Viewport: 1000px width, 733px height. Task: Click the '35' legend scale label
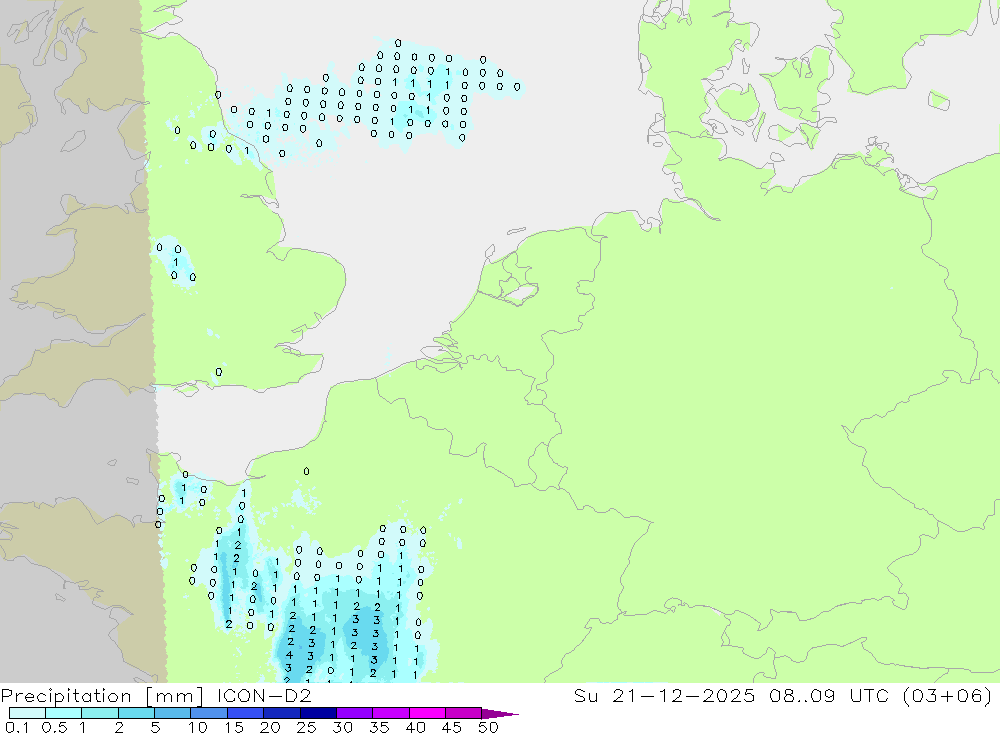pyautogui.click(x=379, y=727)
